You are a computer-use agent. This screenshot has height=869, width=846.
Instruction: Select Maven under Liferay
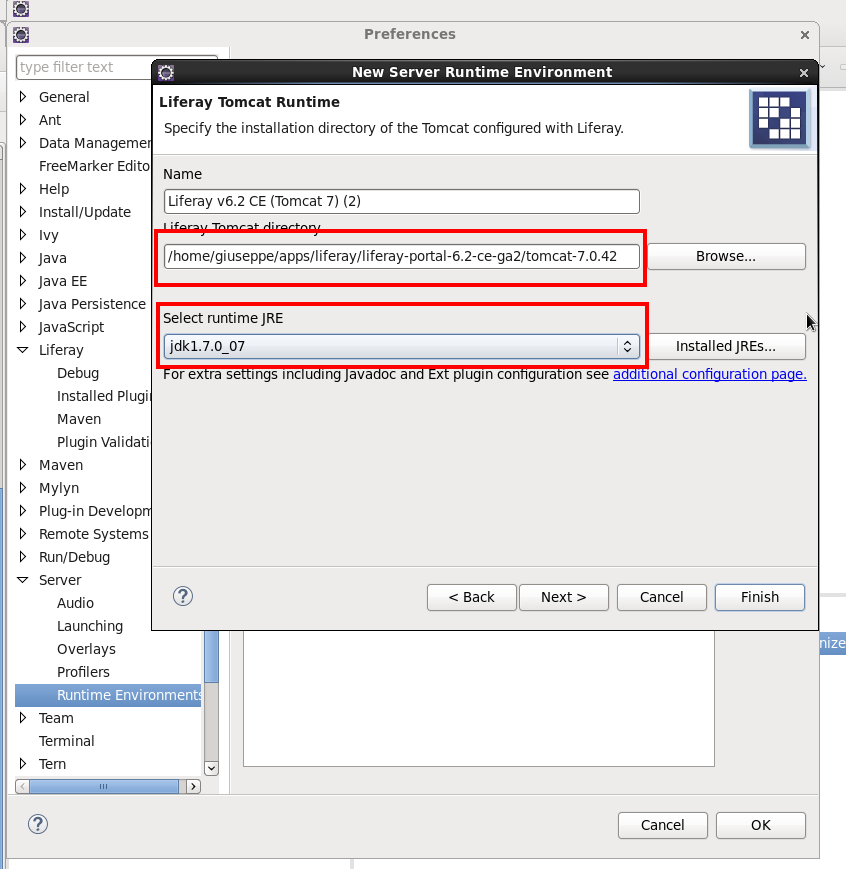(x=79, y=419)
